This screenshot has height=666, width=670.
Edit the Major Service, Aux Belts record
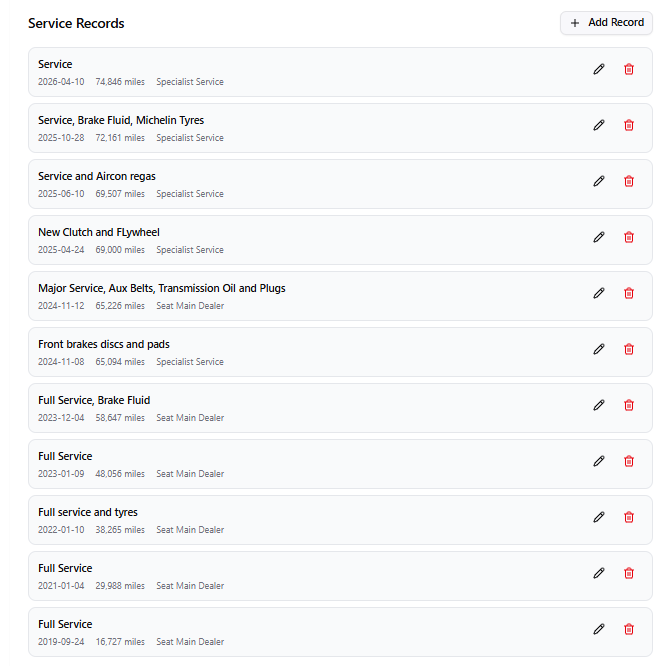click(599, 293)
